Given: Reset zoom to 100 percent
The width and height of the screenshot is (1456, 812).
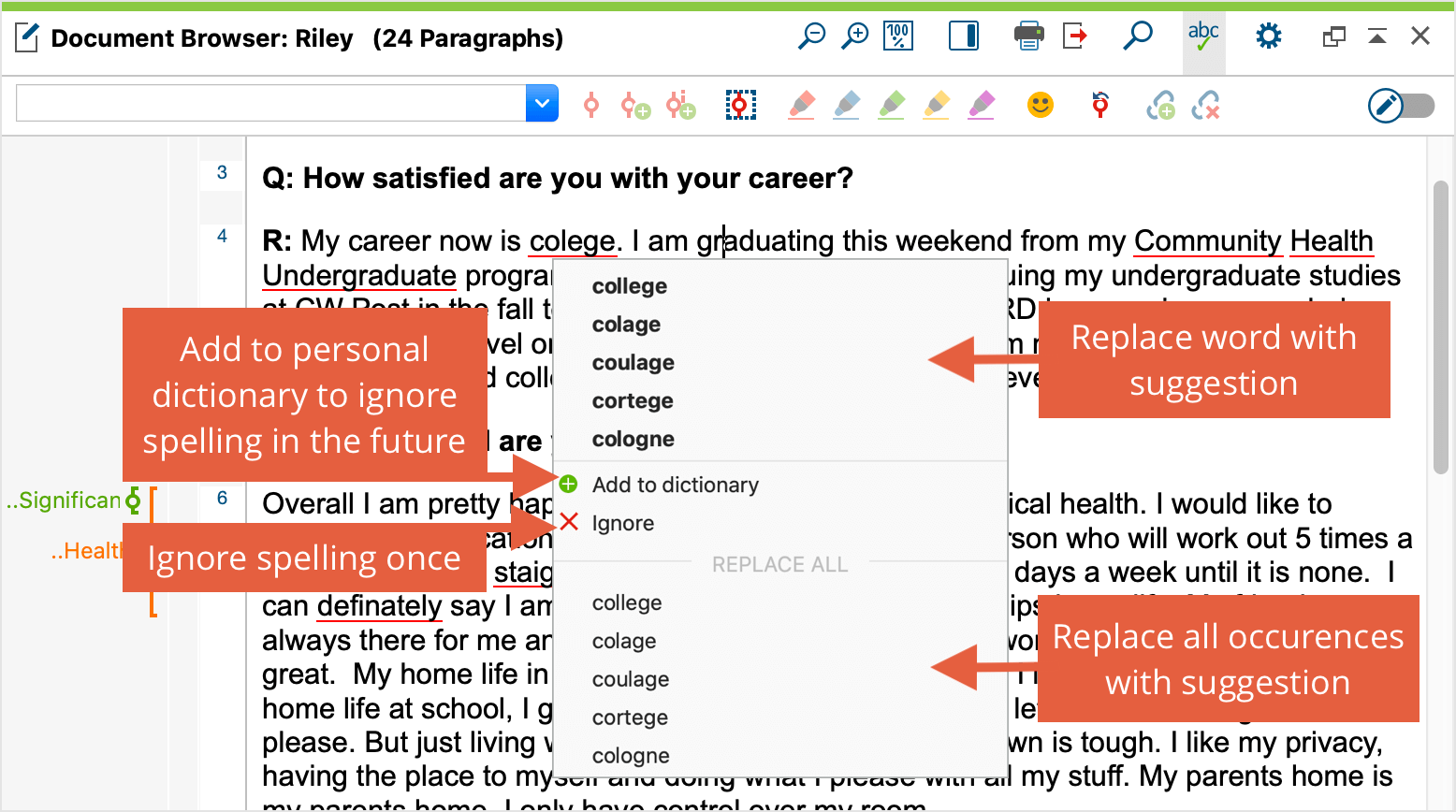Looking at the screenshot, I should pyautogui.click(x=898, y=36).
